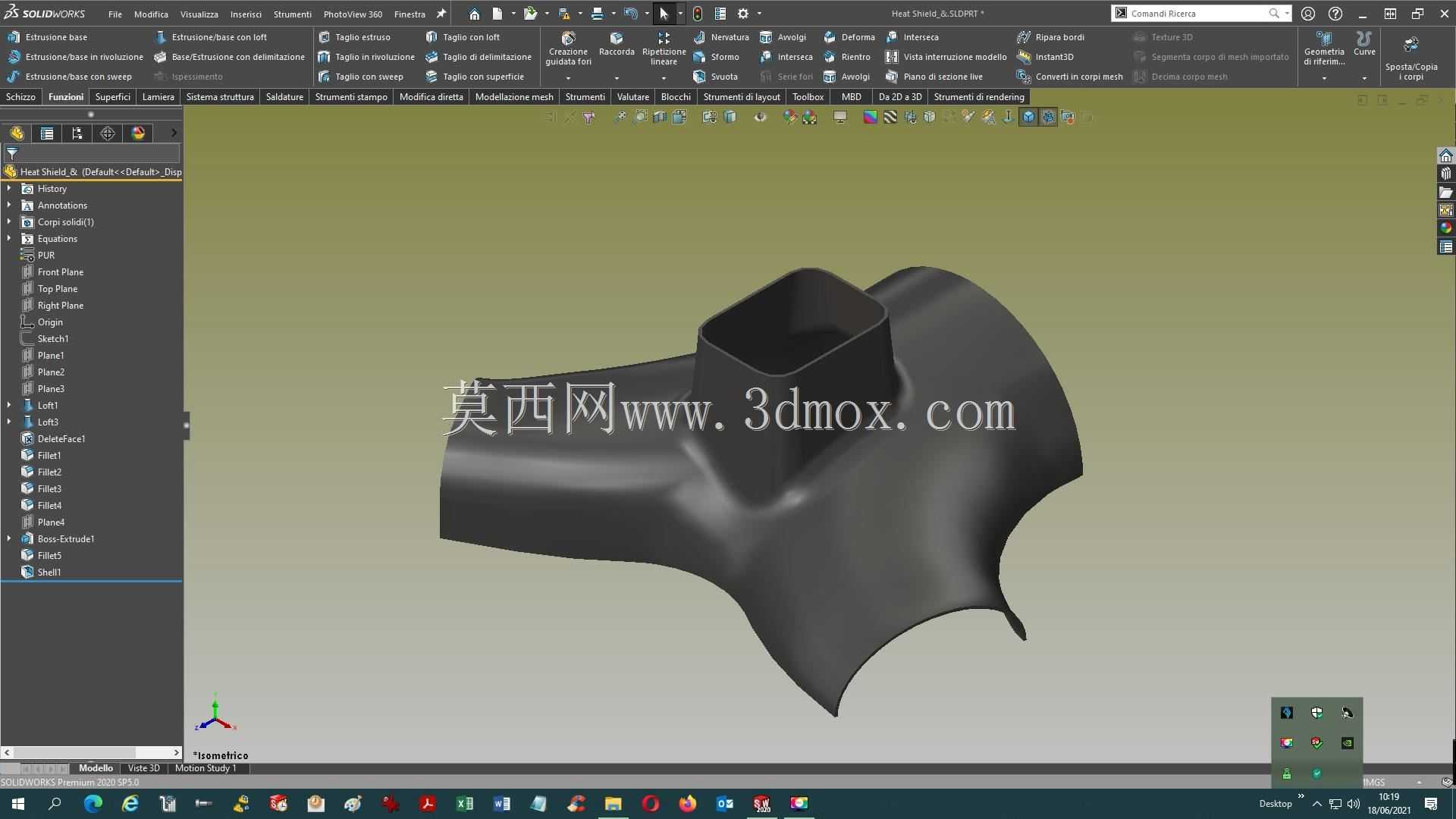This screenshot has height=819, width=1456.
Task: Click the Nervatura rib tool
Action: point(720,37)
